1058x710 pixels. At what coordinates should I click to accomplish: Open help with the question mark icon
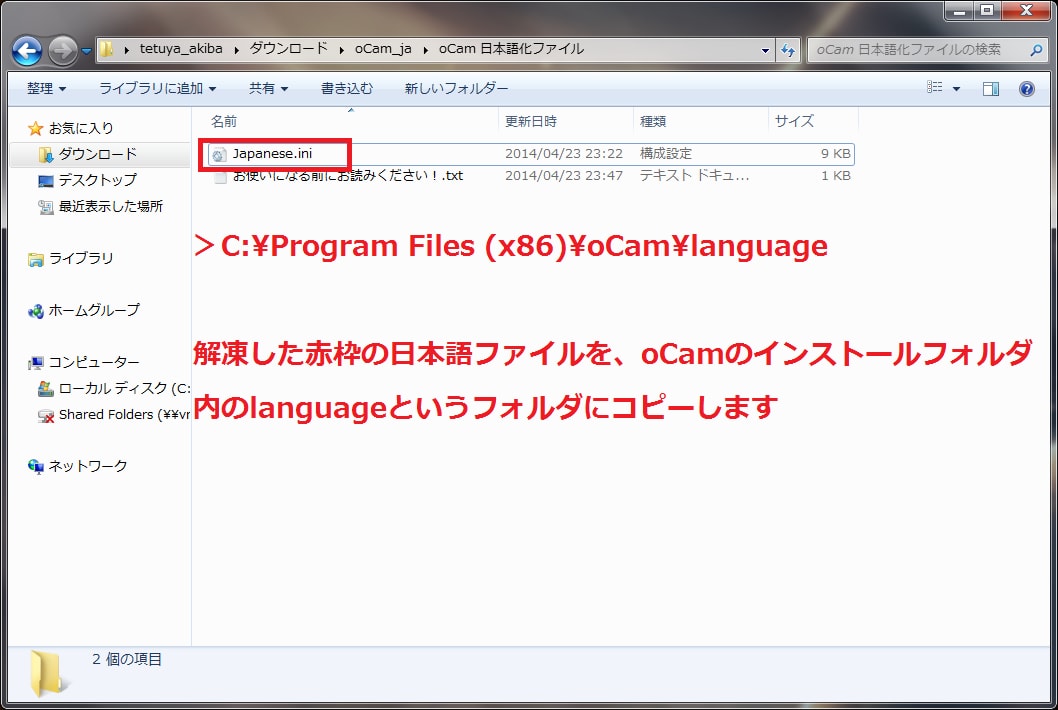(1026, 88)
